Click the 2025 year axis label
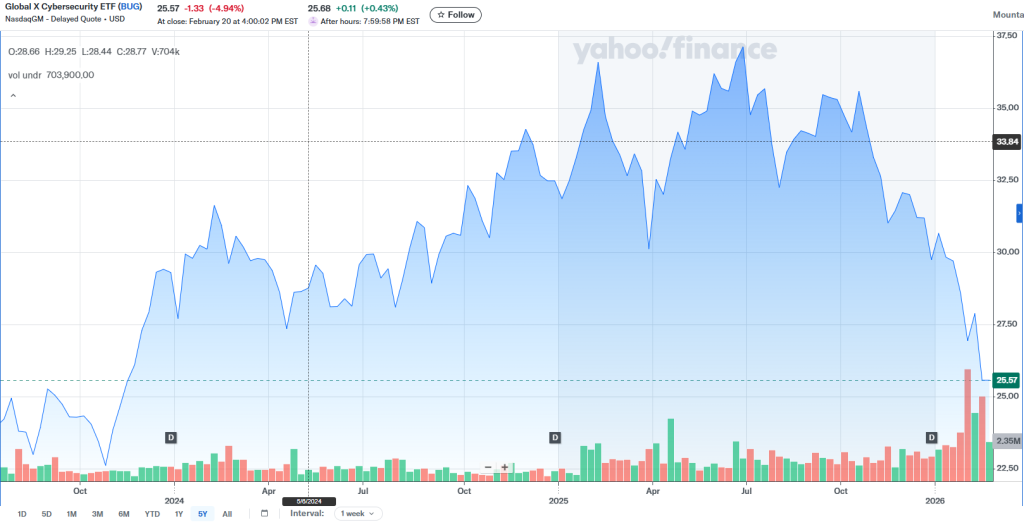This screenshot has height=525, width=1024. [558, 501]
